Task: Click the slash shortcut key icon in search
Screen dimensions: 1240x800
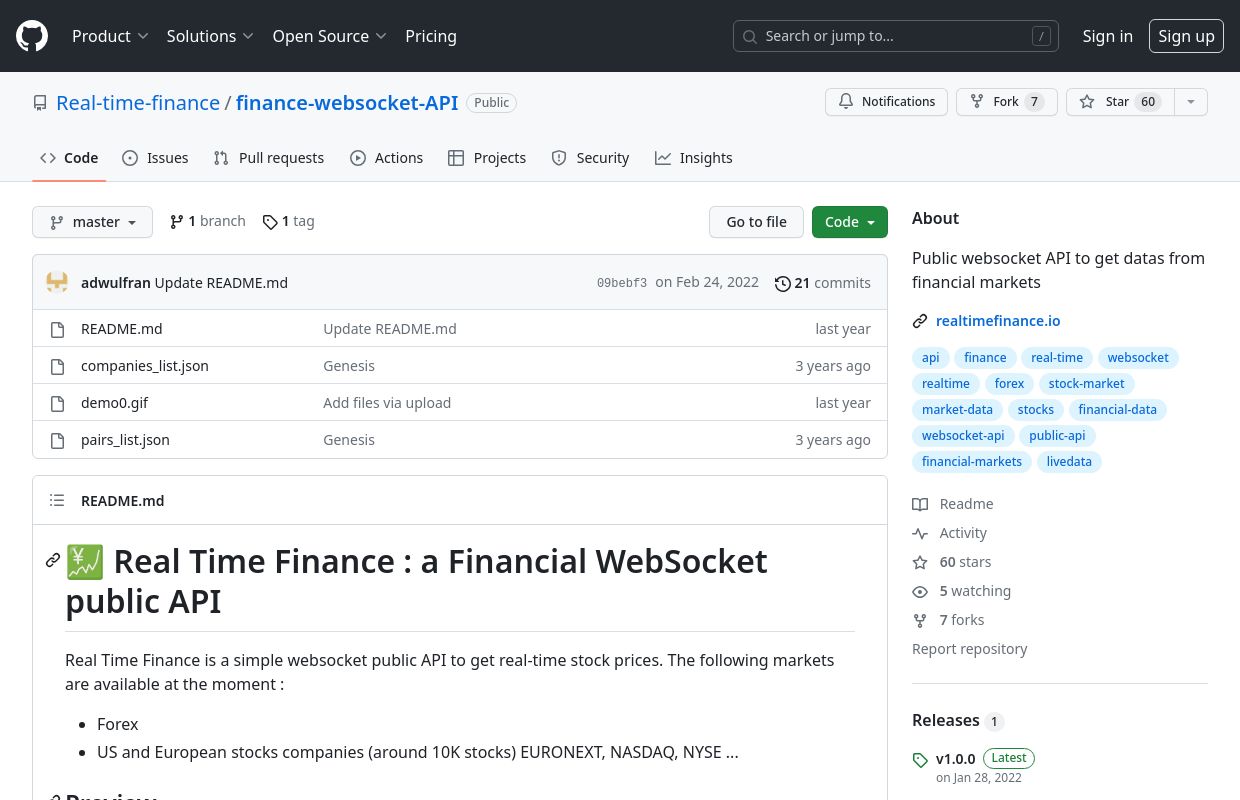Action: [x=1042, y=36]
